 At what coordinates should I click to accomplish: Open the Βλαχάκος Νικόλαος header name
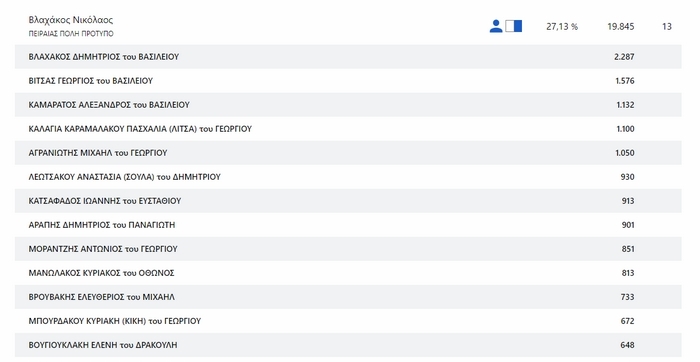[71, 20]
